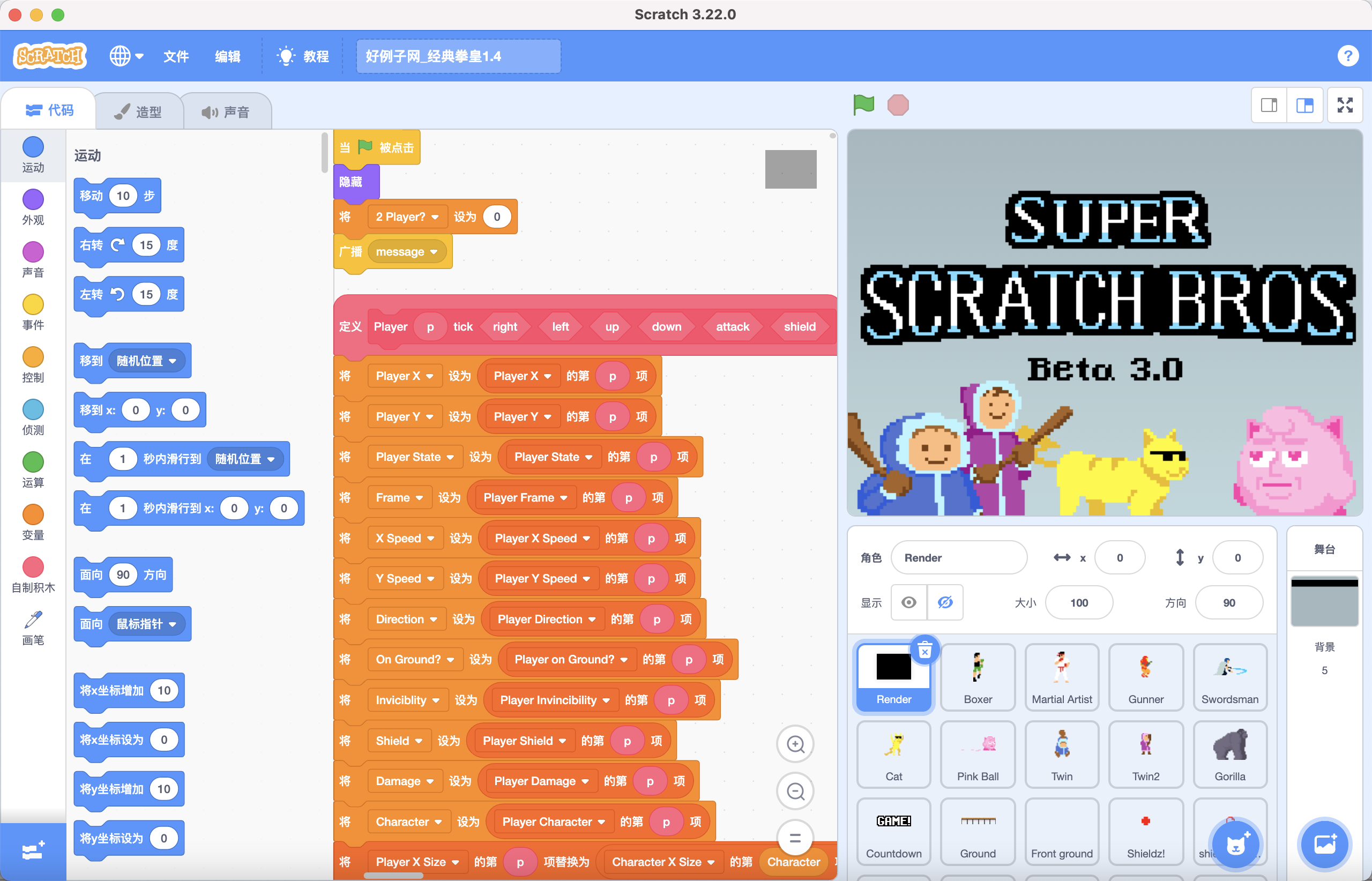Expand the 鼠标指针 dropdown in 面向 block
This screenshot has height=881, width=1372.
(147, 624)
